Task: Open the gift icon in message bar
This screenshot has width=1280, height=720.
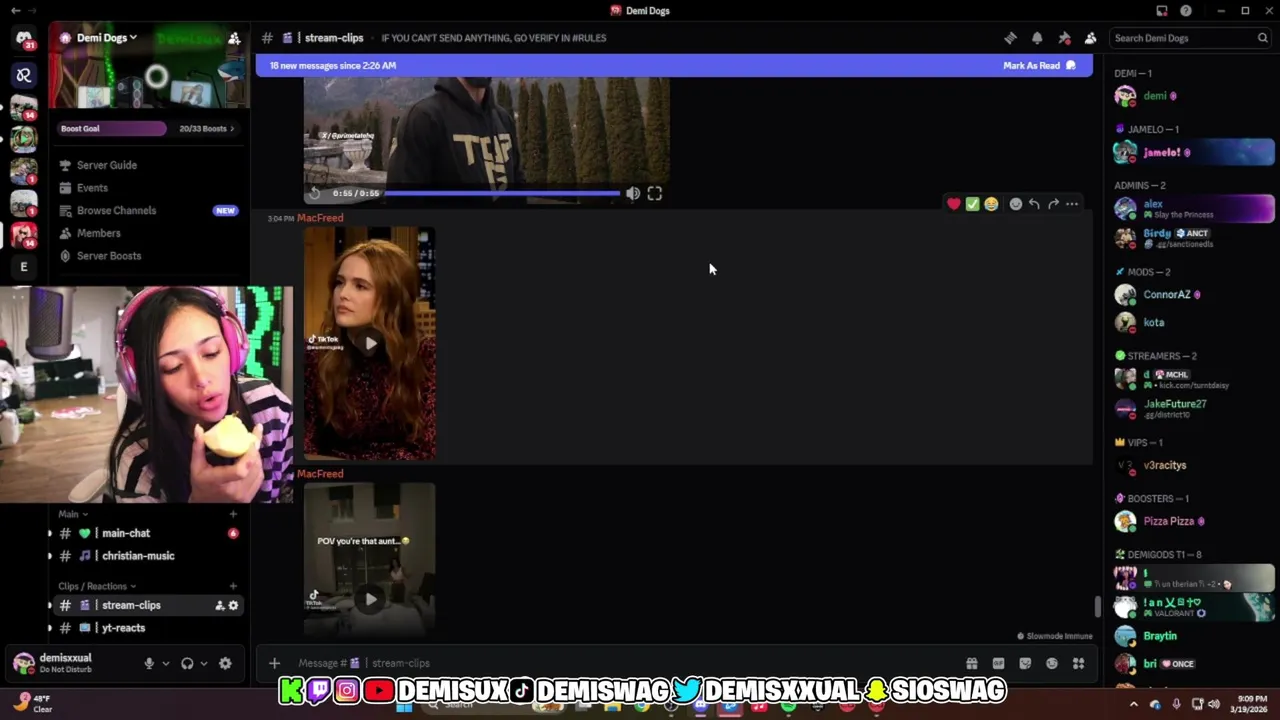Action: [971, 663]
